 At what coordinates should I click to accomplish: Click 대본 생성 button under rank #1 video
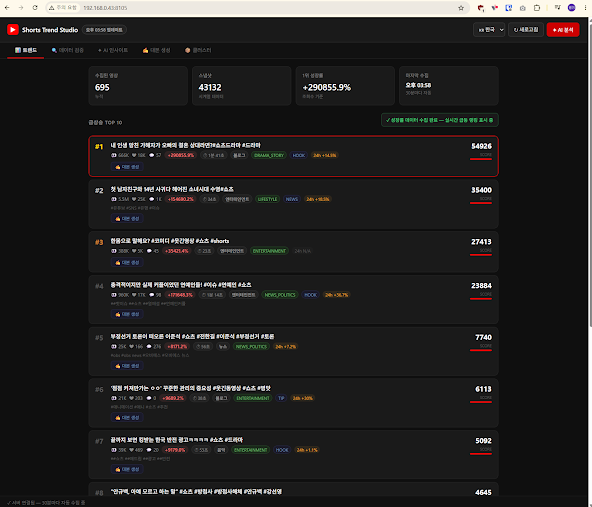(127, 167)
